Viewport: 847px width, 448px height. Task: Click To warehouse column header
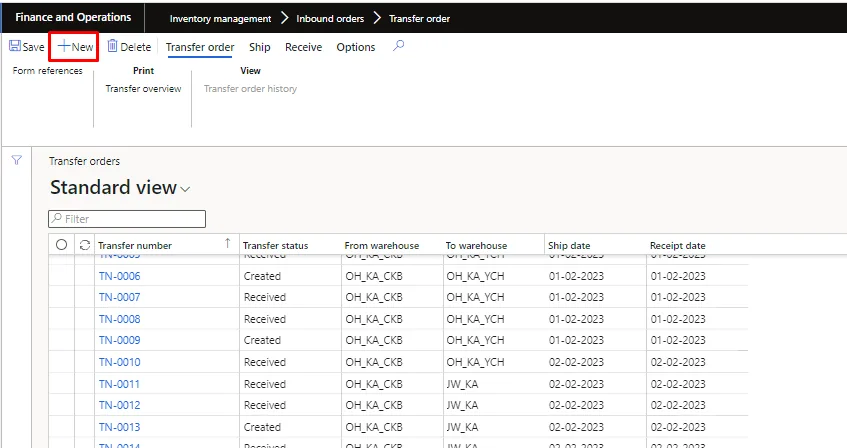coord(476,245)
